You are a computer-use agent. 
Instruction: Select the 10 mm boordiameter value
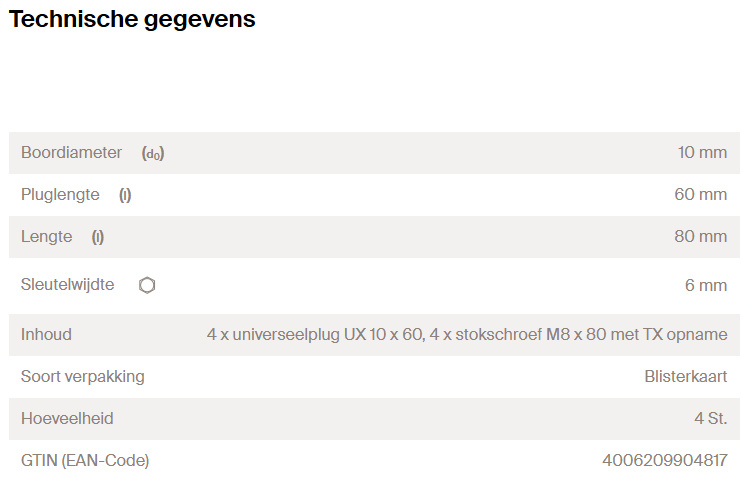[702, 152]
